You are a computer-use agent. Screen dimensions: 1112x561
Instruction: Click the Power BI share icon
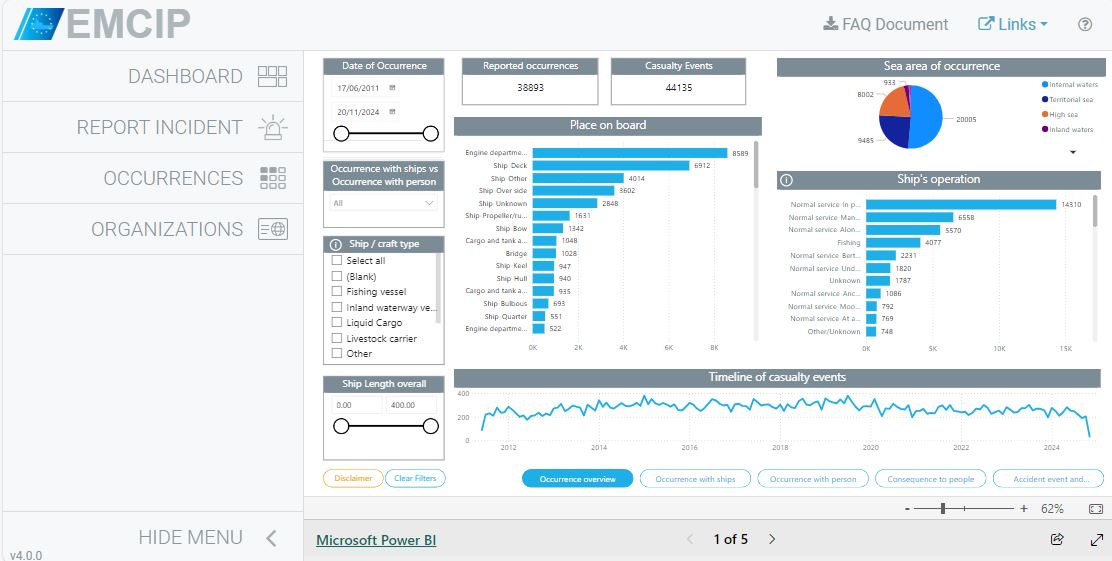click(1057, 540)
